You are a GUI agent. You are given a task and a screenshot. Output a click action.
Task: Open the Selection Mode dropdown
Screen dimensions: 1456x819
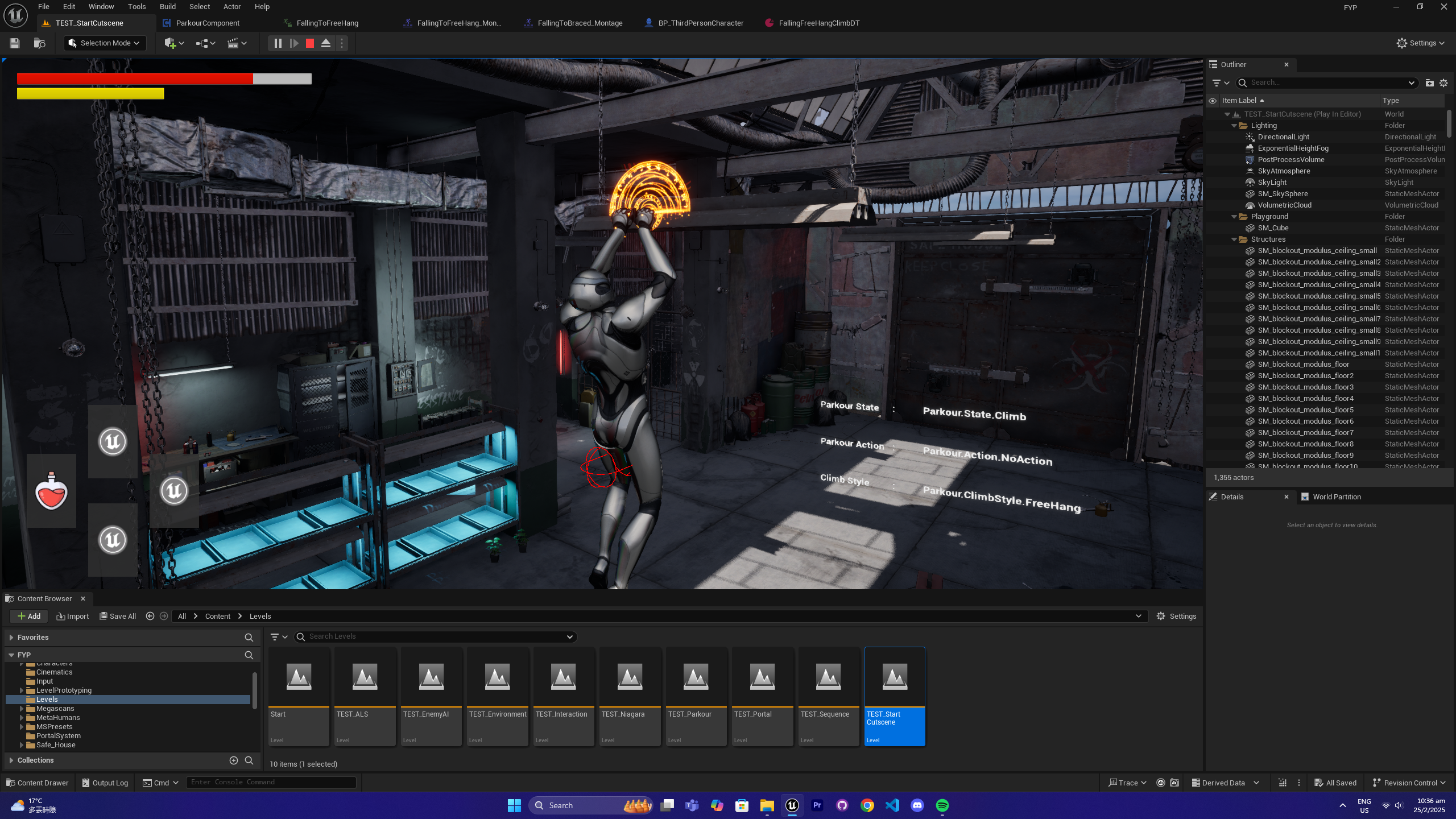tap(105, 43)
